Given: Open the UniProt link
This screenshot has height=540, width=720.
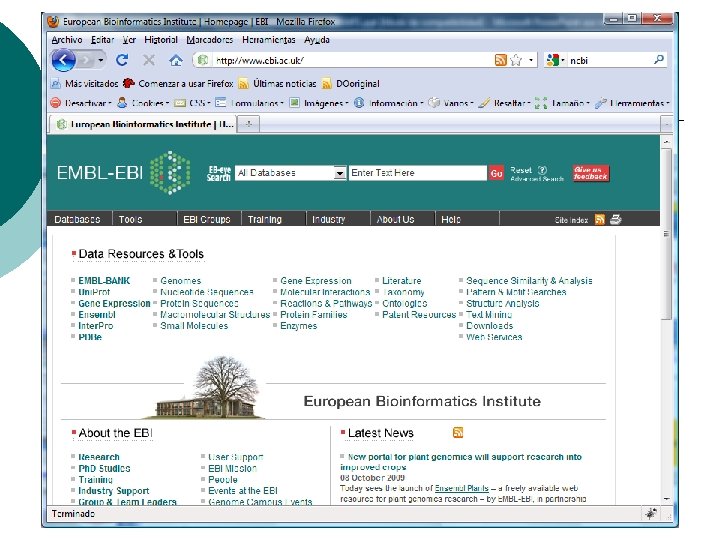Looking at the screenshot, I should [94, 292].
